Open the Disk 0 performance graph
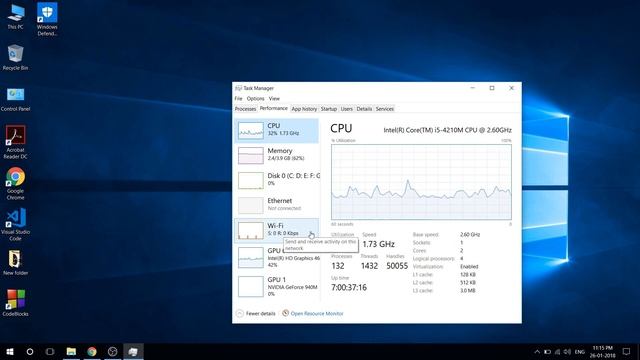This screenshot has height=360, width=640. coord(276,180)
